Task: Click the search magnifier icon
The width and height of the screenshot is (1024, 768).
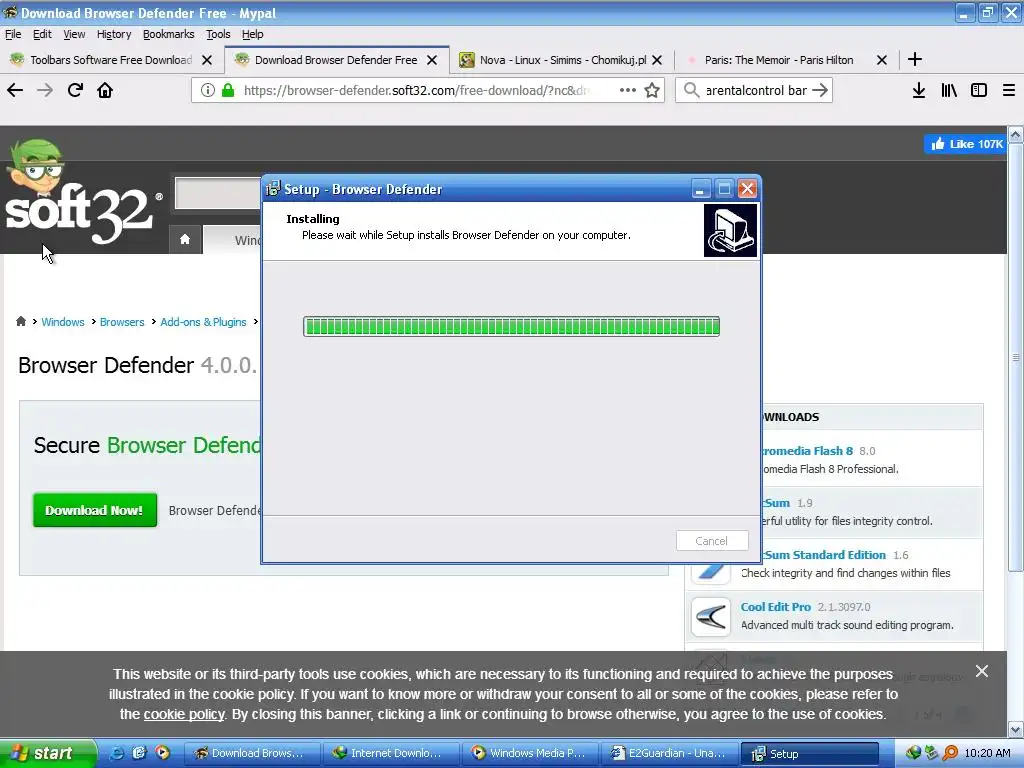Action: [x=691, y=90]
